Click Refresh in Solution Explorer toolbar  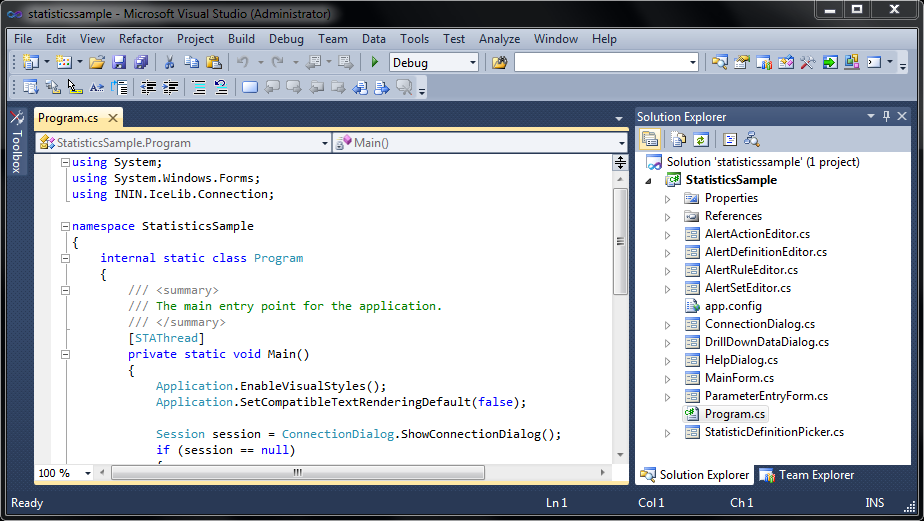click(x=702, y=140)
